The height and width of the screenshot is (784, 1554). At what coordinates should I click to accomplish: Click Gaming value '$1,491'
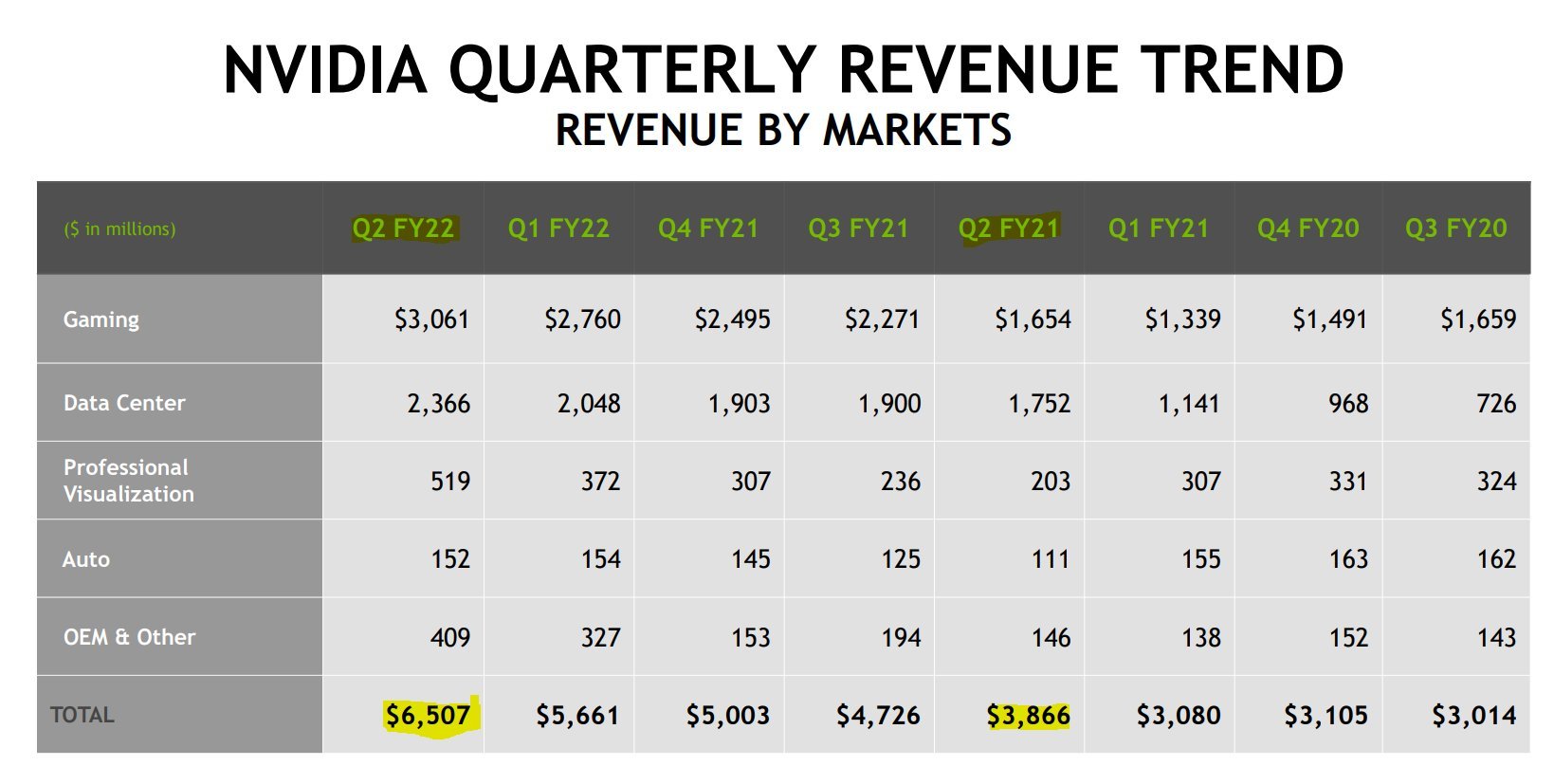[1330, 319]
